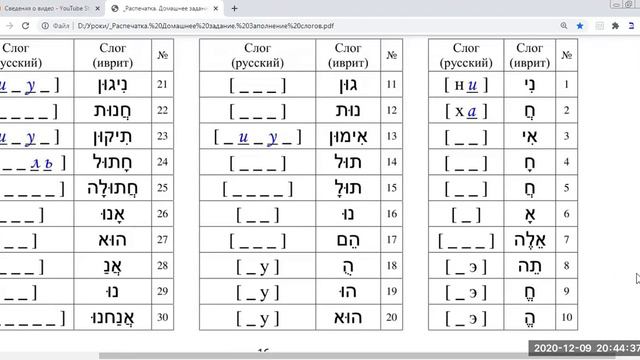The image size is (640, 360).
Task: Click the blank answer in row 11
Action: click(258, 84)
